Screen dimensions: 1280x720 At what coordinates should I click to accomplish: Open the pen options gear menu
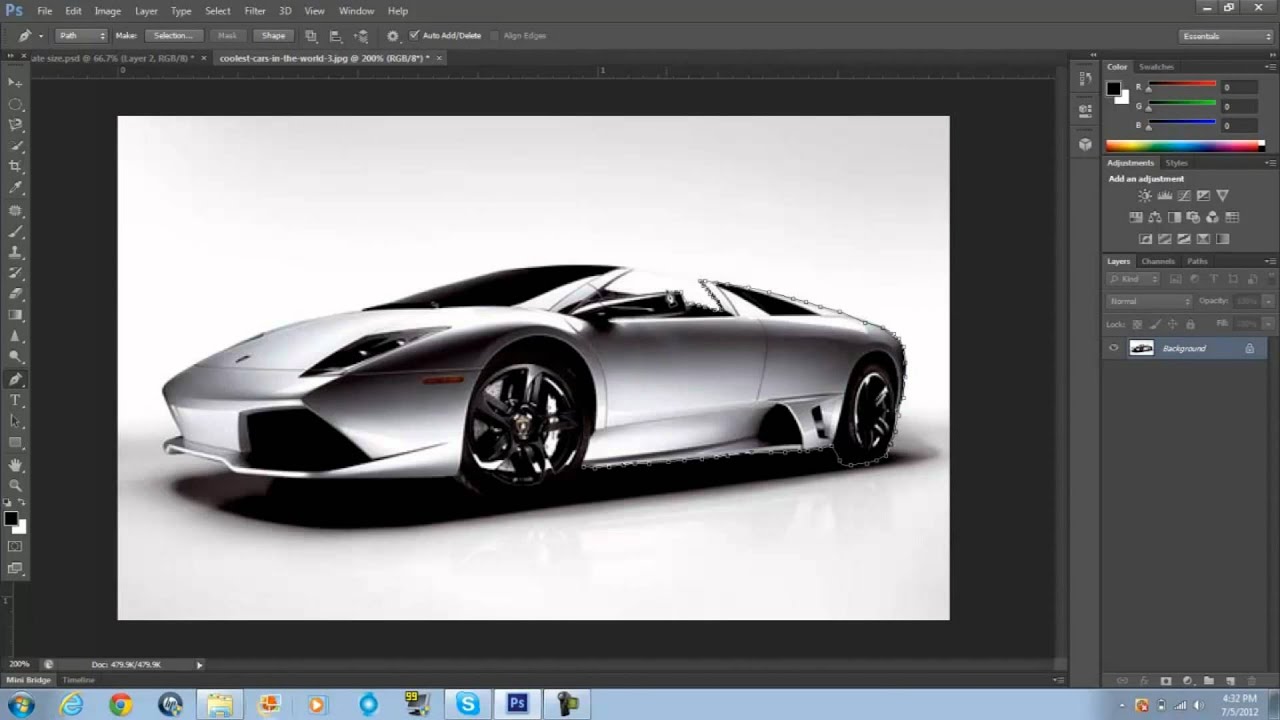click(x=392, y=36)
